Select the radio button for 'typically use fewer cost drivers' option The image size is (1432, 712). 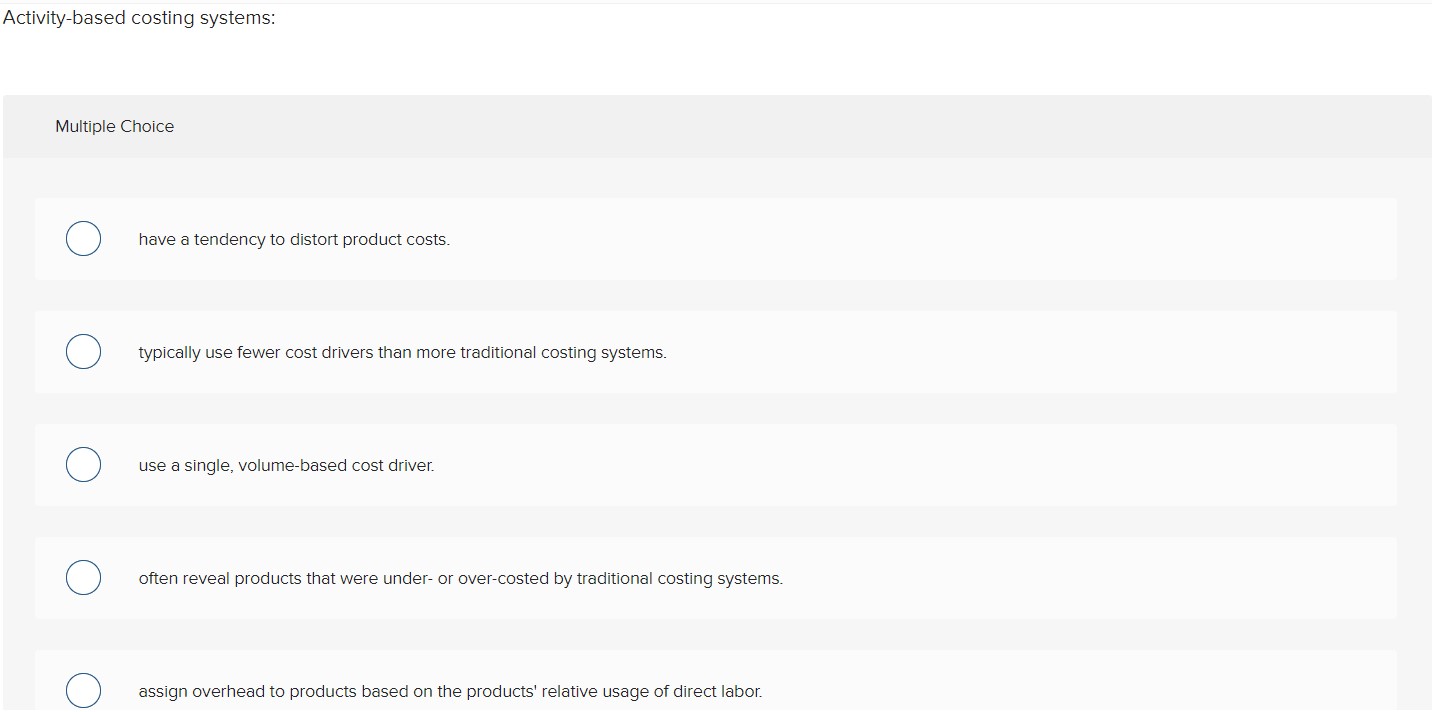click(83, 351)
